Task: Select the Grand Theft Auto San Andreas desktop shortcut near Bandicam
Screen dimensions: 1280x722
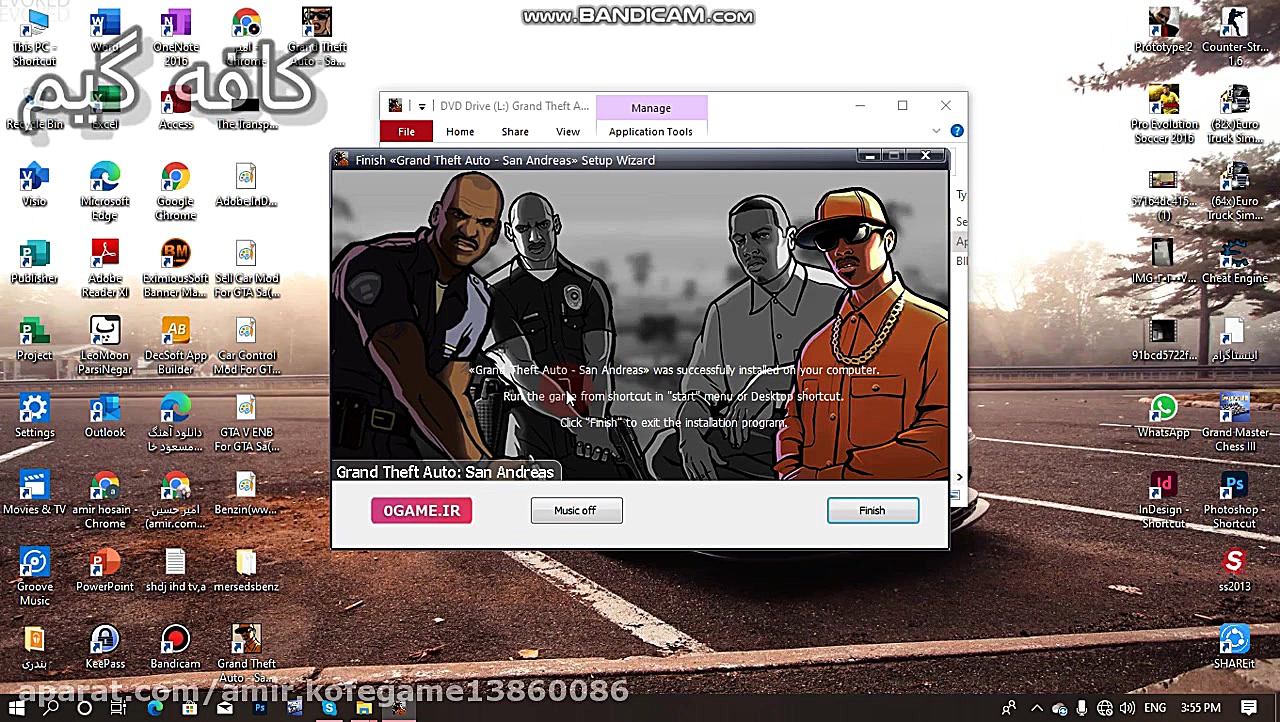Action: click(246, 654)
